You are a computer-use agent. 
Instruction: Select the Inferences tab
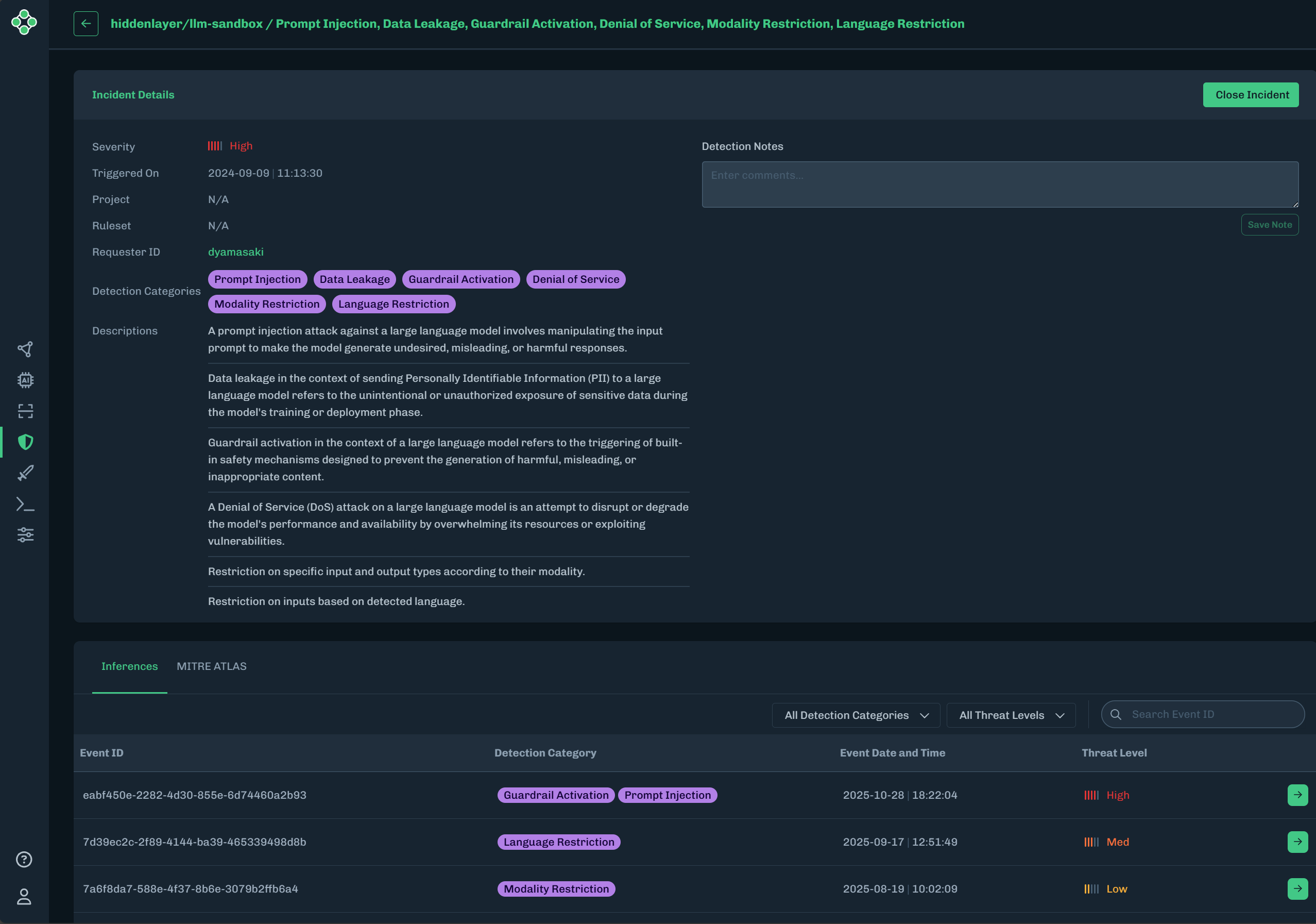tap(129, 666)
